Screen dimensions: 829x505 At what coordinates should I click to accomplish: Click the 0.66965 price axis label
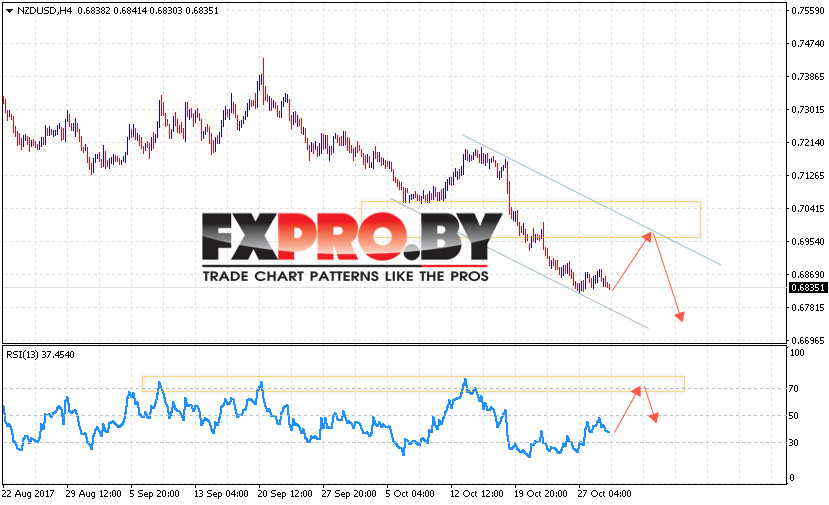coord(808,341)
